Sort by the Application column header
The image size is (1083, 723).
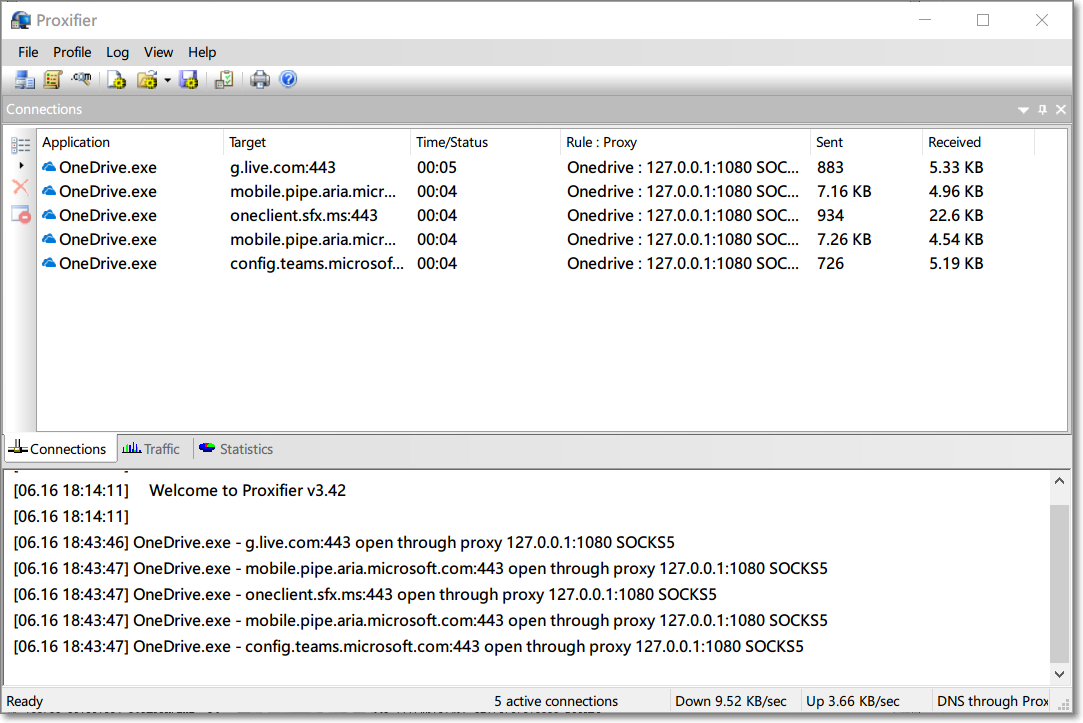tap(130, 142)
